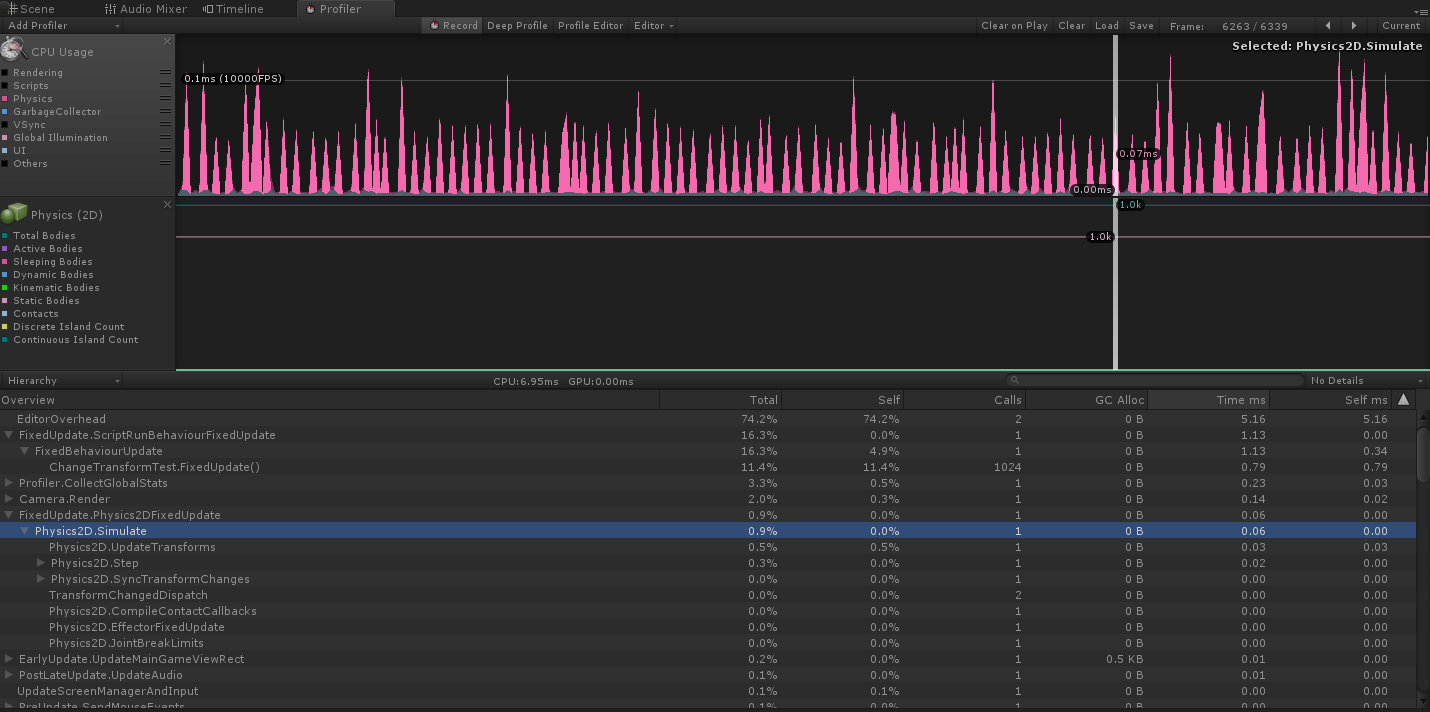The width and height of the screenshot is (1430, 712).
Task: Expand the Physics2D.Step row
Action: [x=41, y=563]
